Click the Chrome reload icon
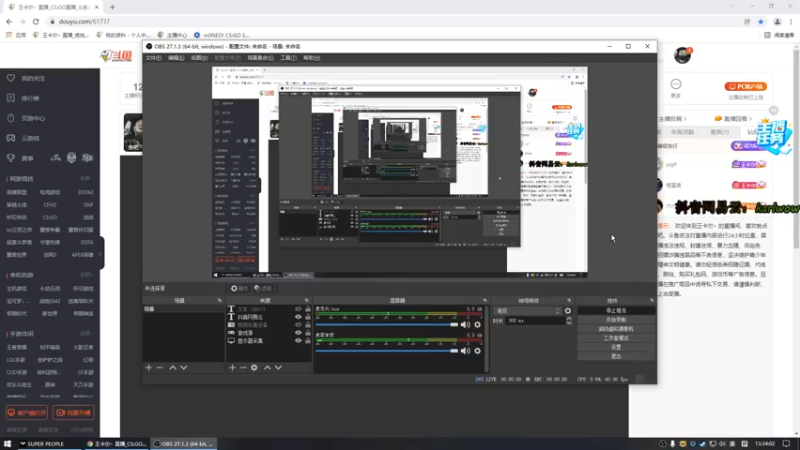Image resolution: width=800 pixels, height=450 pixels. coord(36,21)
